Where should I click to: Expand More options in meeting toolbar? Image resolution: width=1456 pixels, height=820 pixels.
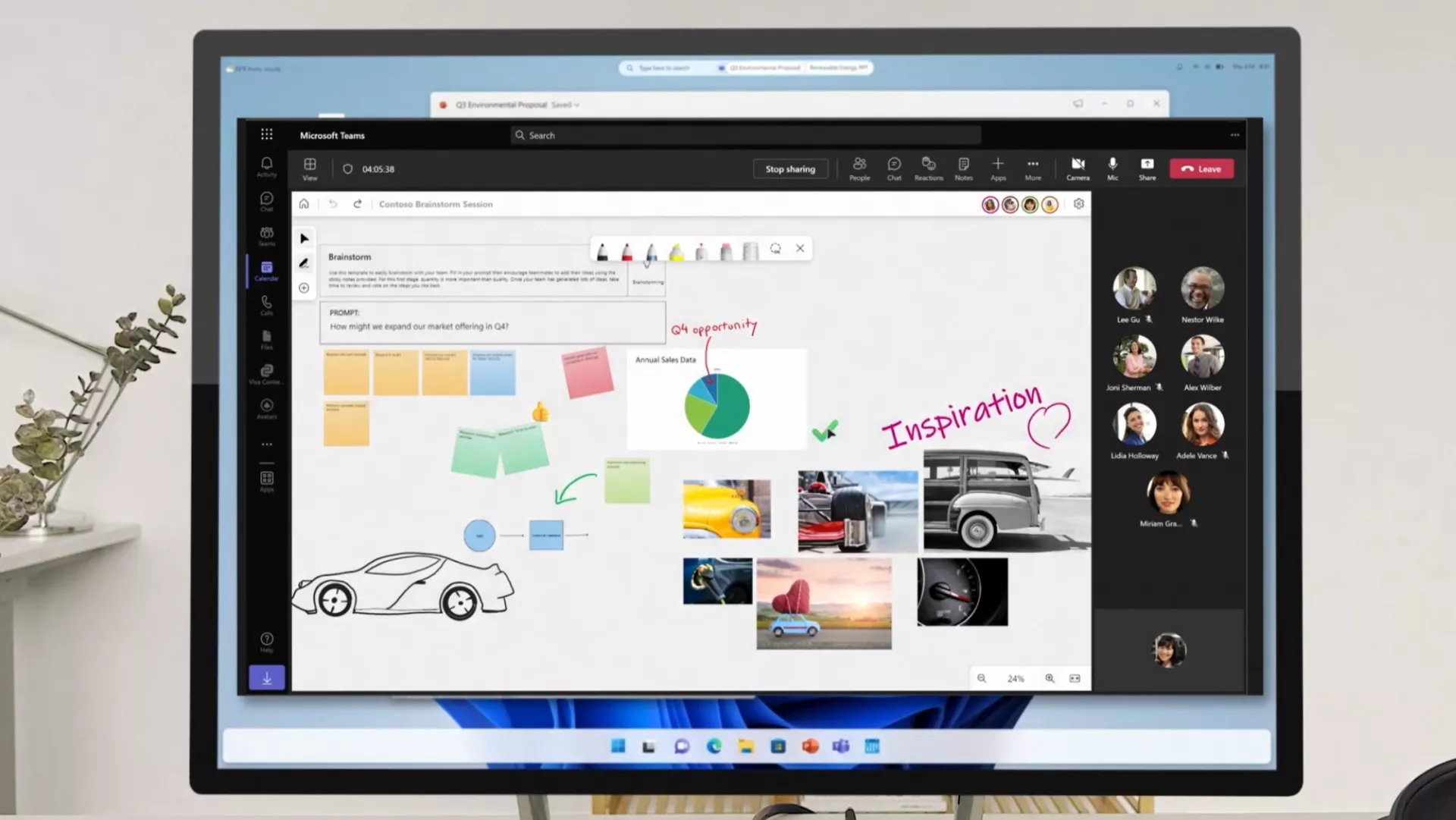point(1033,168)
